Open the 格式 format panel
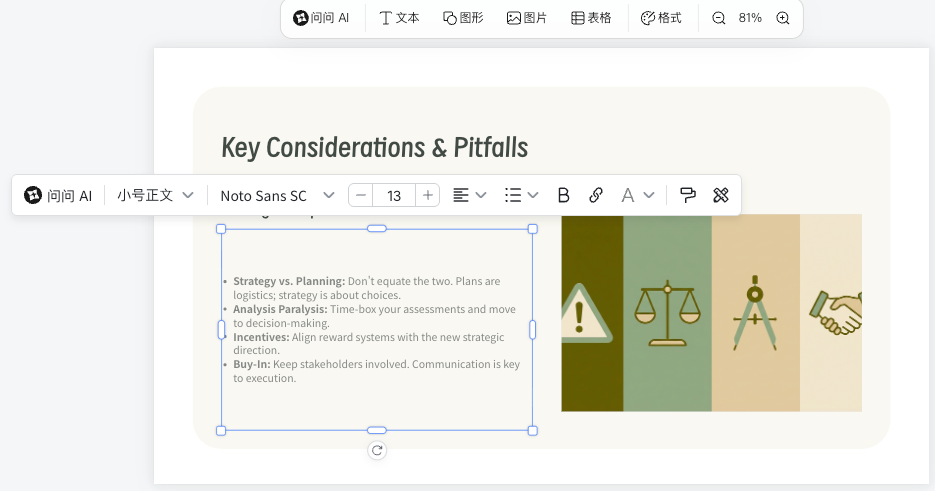This screenshot has width=935, height=491. [661, 18]
